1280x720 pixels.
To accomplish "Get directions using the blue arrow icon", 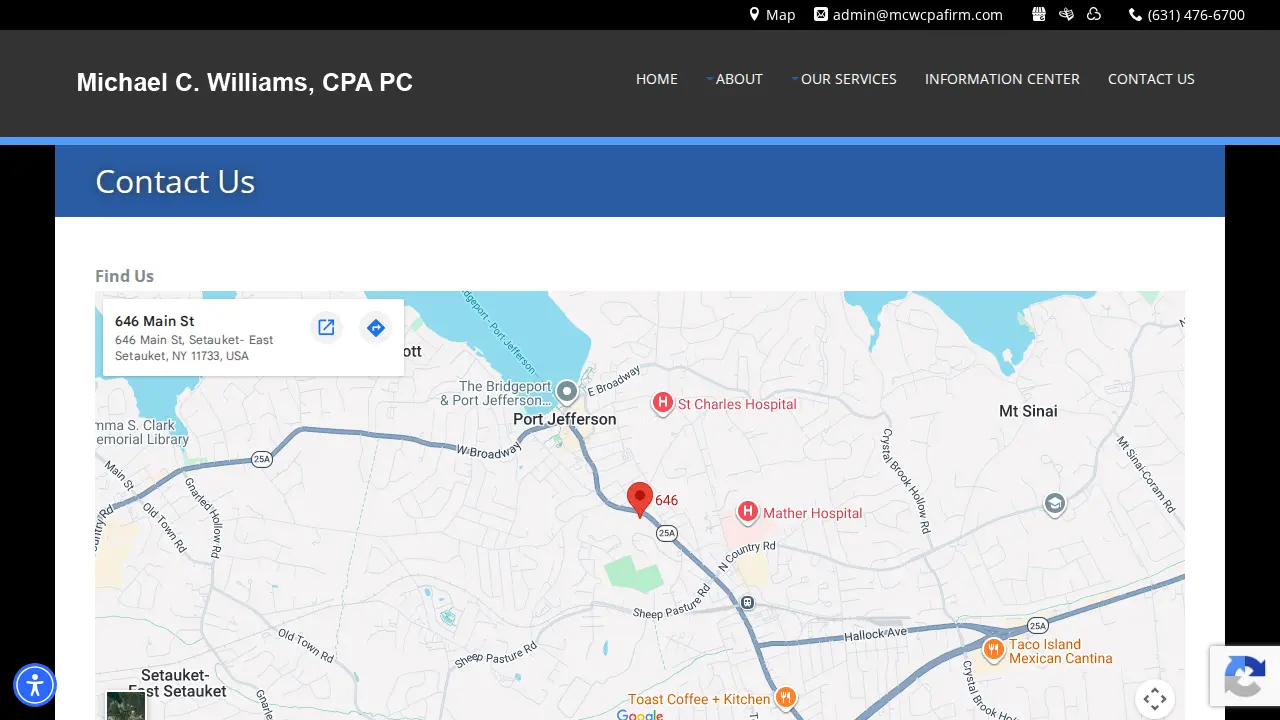I will point(376,327).
